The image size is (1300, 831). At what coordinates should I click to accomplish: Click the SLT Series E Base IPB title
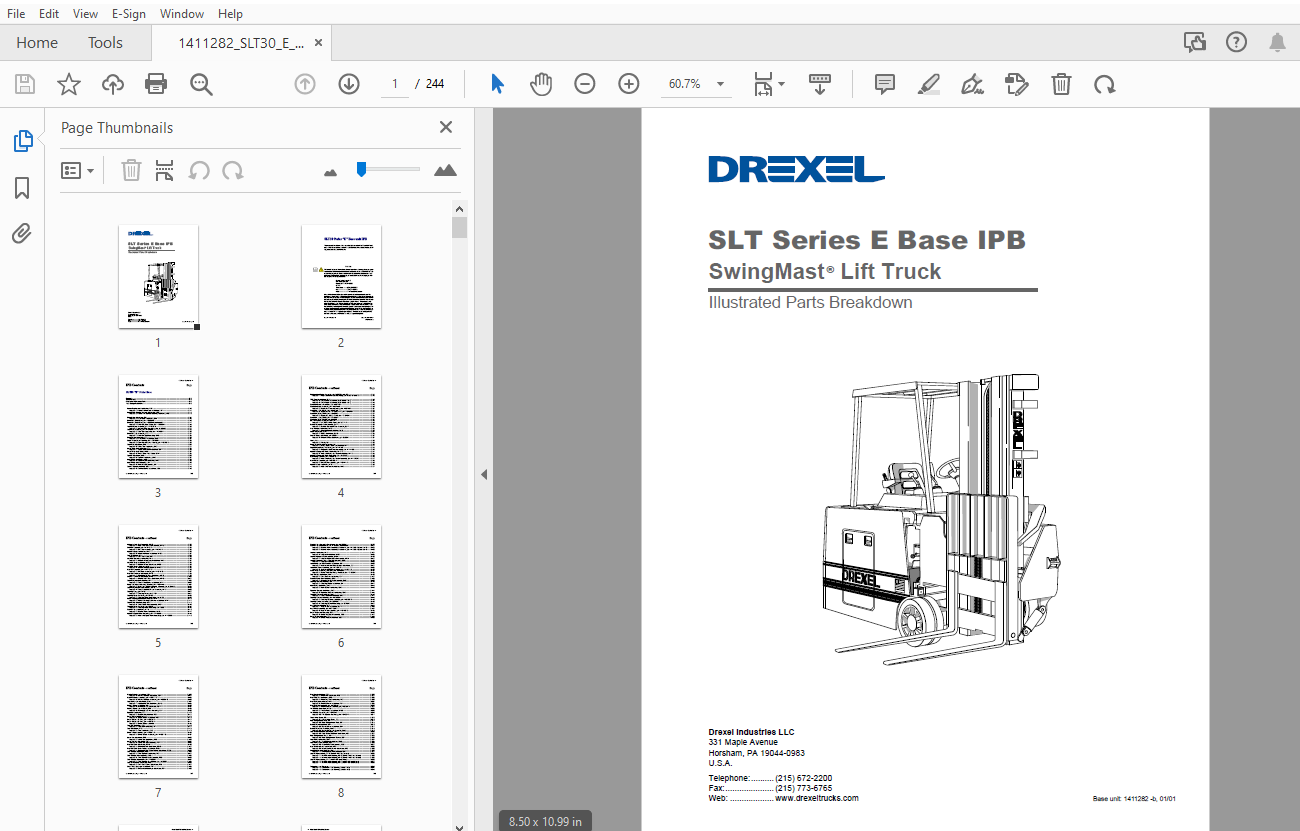(x=867, y=240)
